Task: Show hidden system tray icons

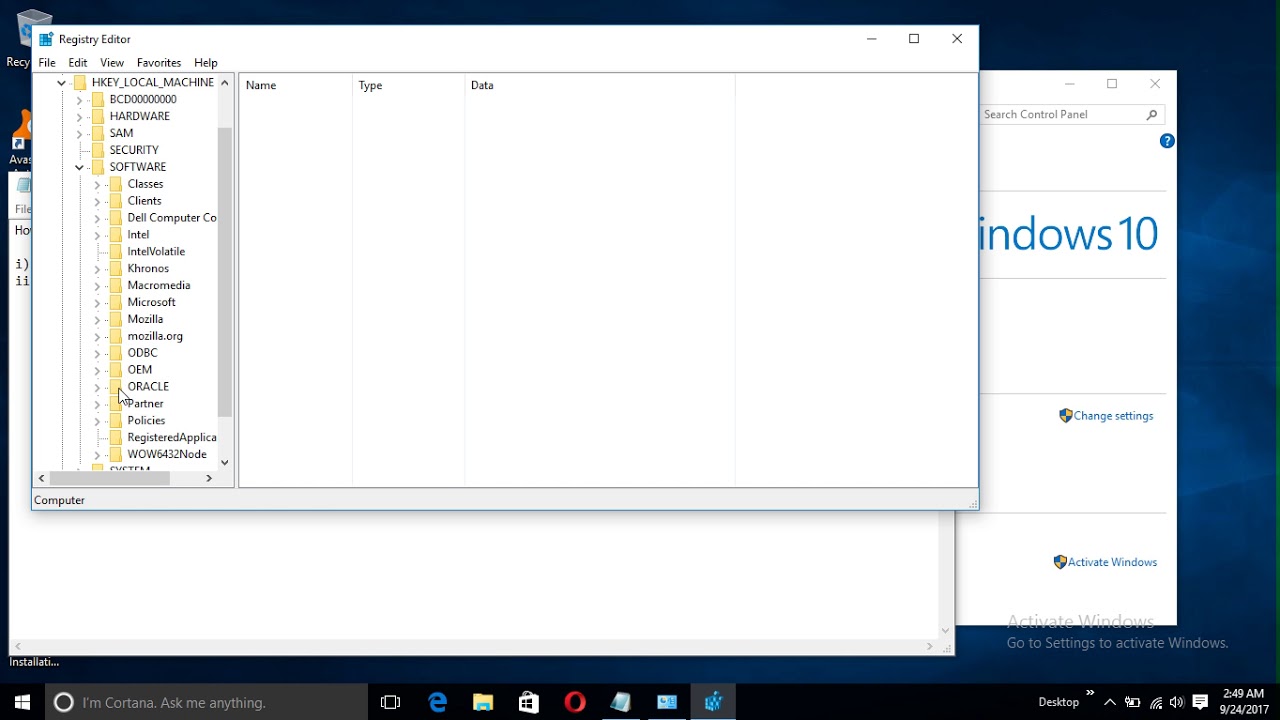Action: pos(1110,702)
